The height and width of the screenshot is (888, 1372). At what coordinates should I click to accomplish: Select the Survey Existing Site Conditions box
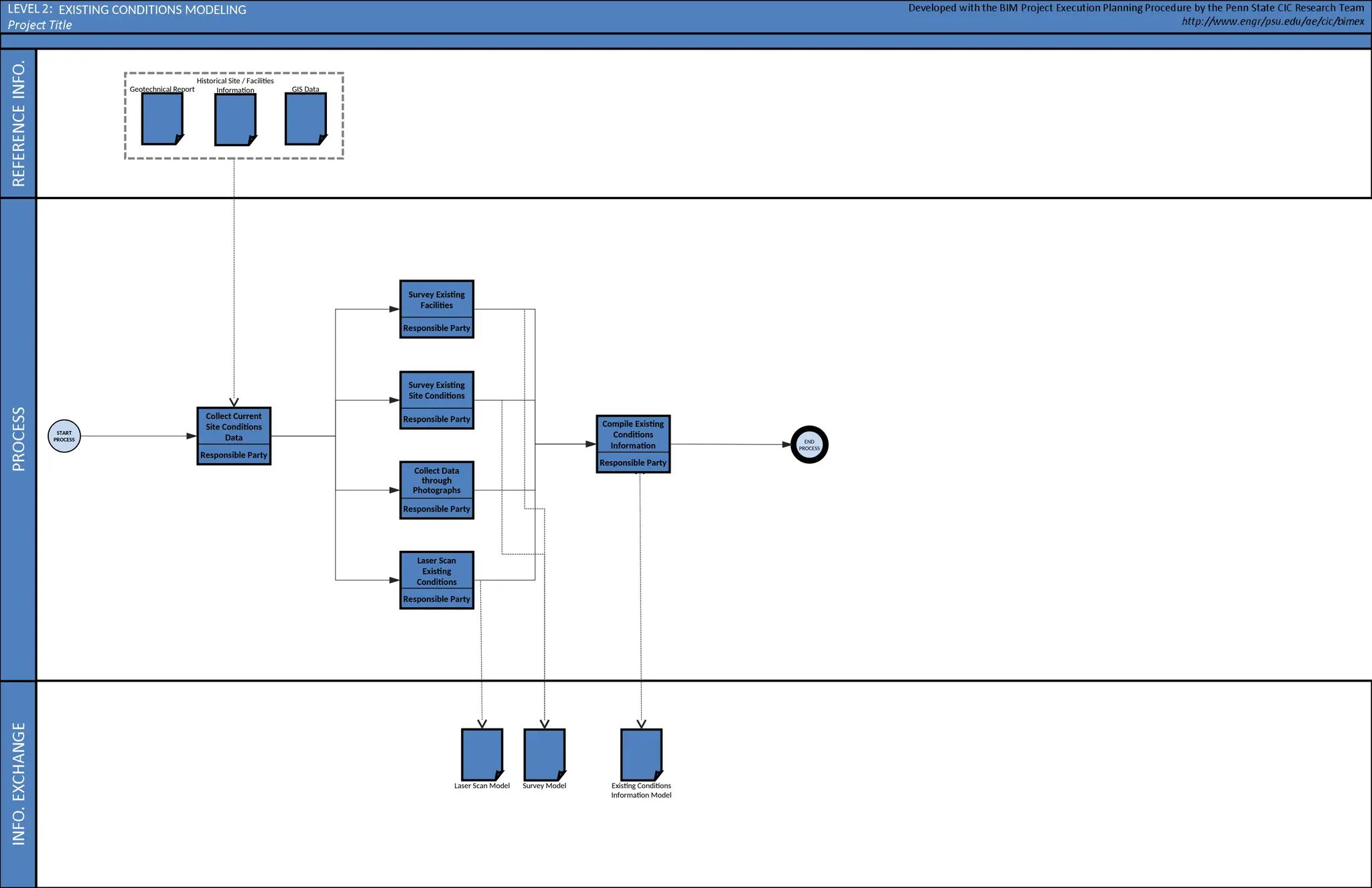pyautogui.click(x=437, y=391)
